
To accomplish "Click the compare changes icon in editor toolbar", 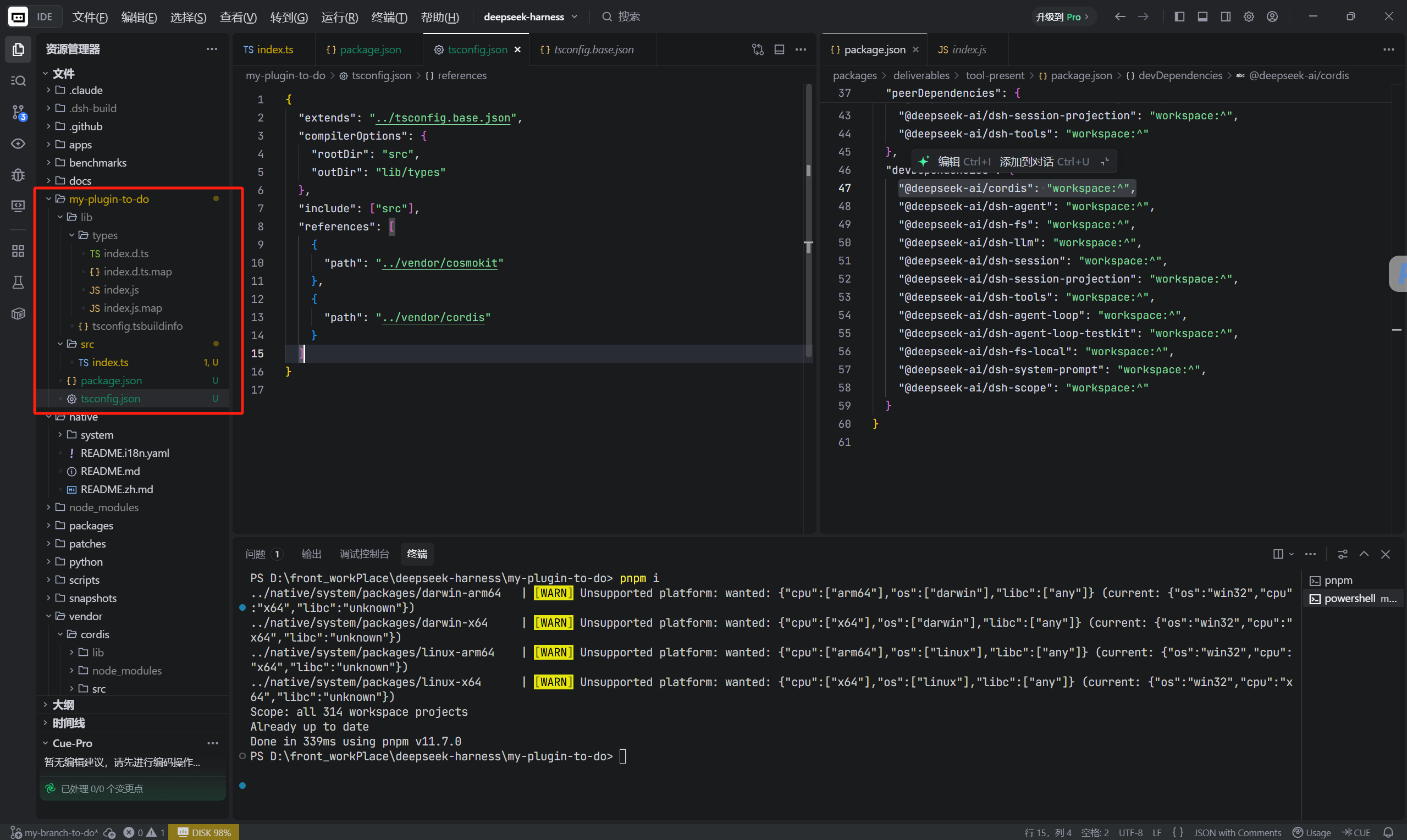I will [x=758, y=50].
